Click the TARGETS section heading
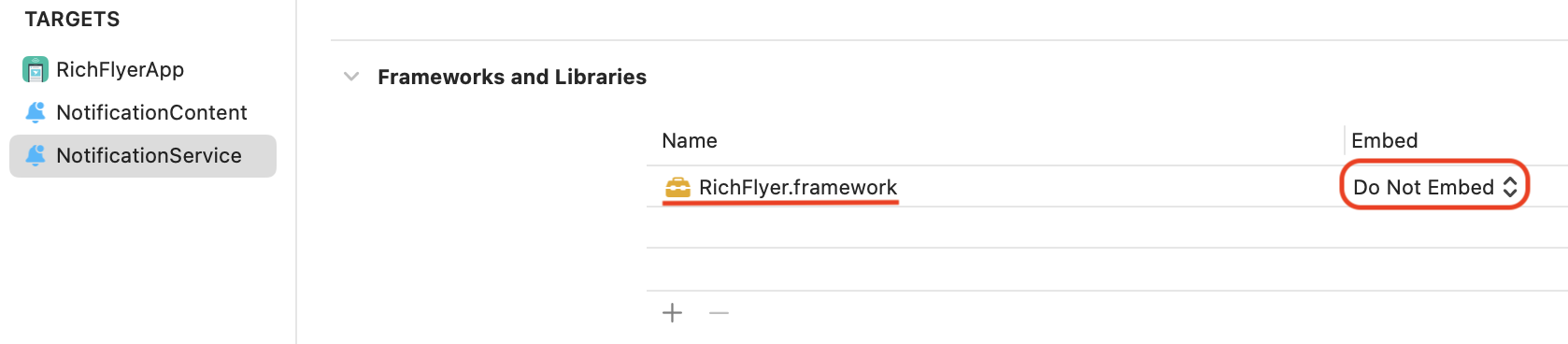 click(x=72, y=19)
